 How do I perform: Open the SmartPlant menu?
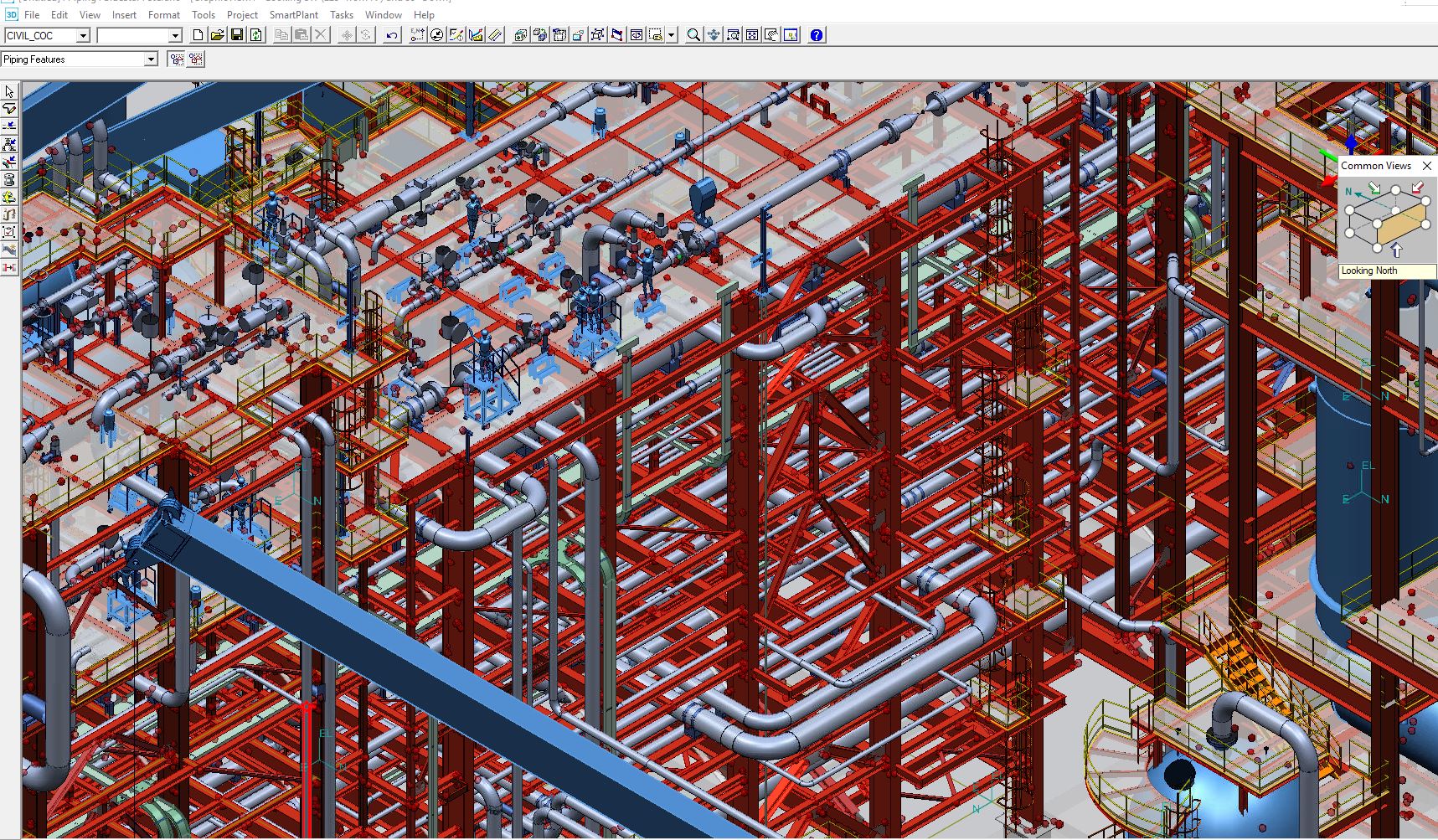[293, 15]
